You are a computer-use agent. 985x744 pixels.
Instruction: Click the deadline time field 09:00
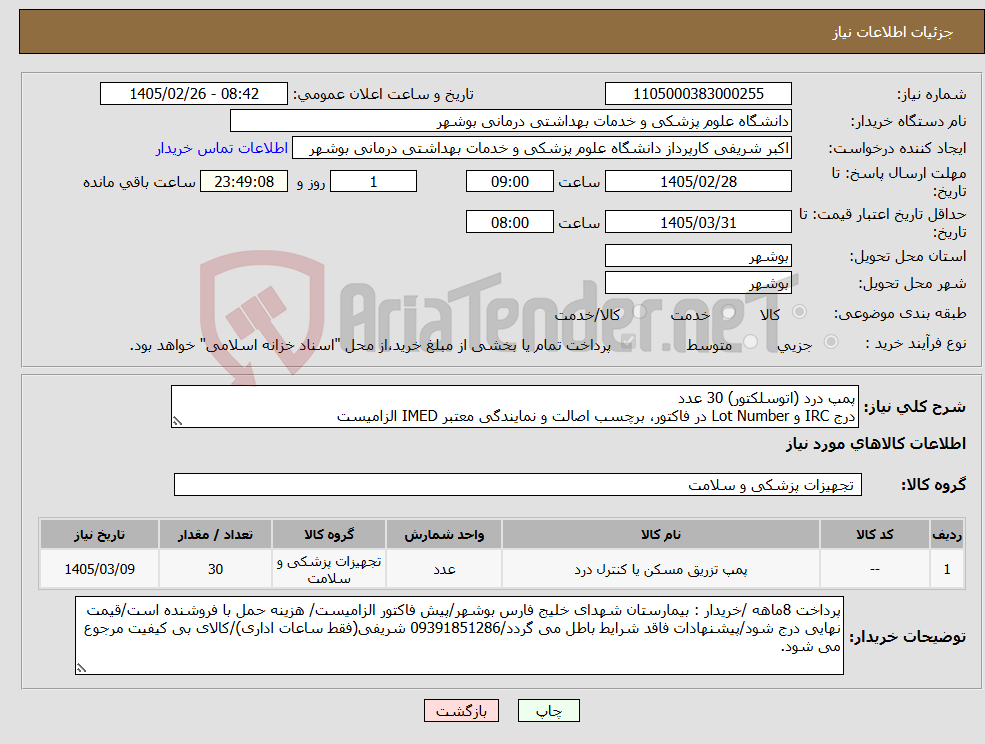509,182
